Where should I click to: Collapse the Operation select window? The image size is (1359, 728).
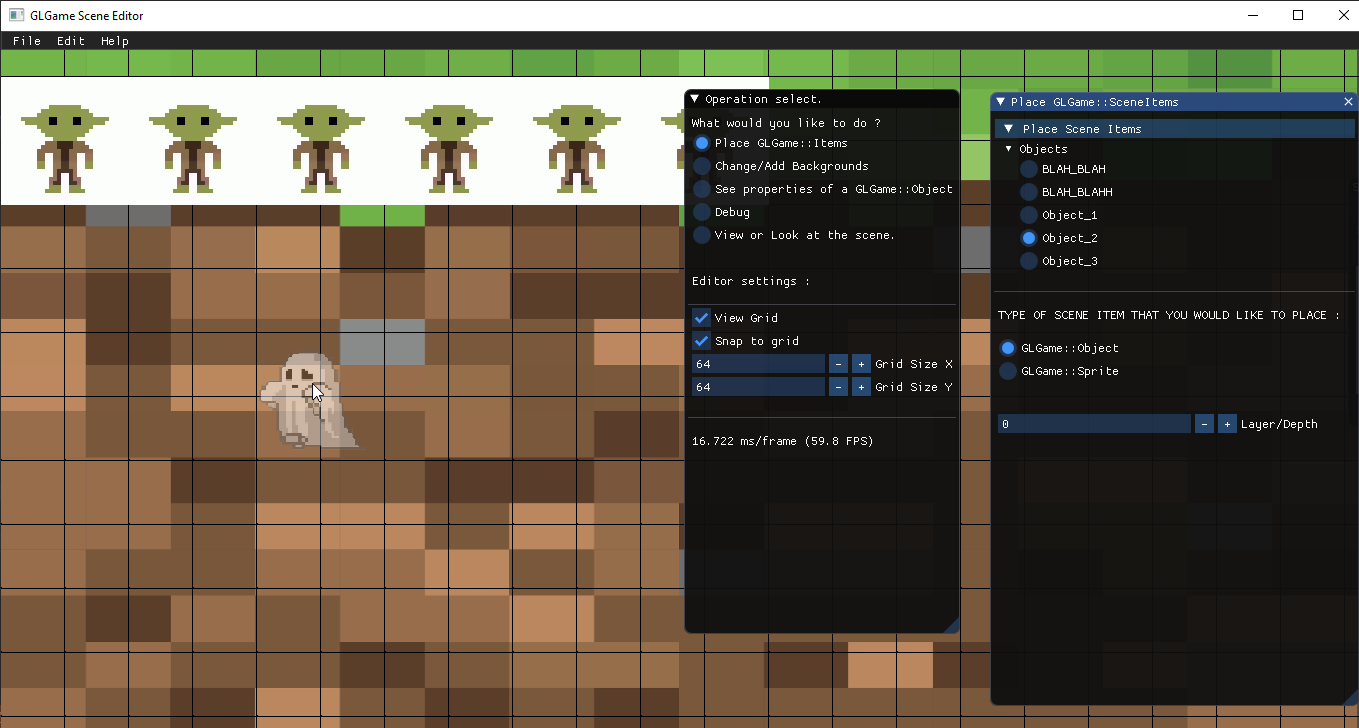tap(695, 99)
